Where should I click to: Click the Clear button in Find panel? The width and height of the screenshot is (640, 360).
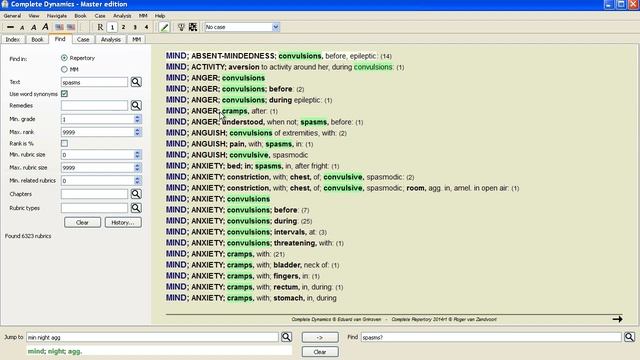[x=82, y=222]
